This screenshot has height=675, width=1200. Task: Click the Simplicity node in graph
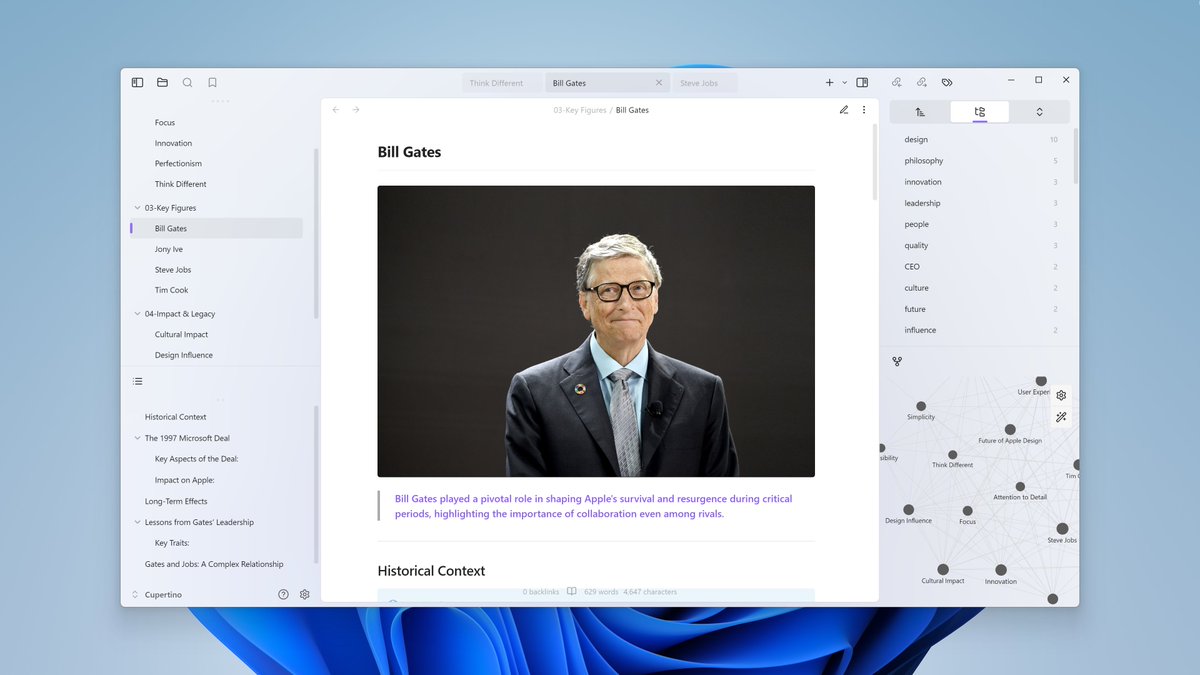[920, 406]
